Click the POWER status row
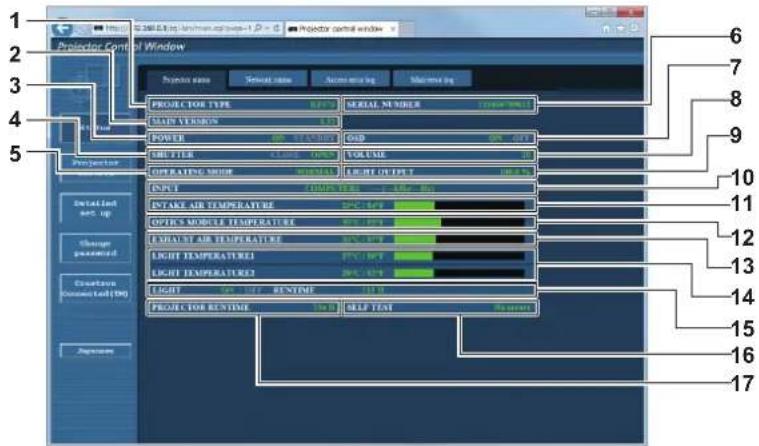 (x=243, y=138)
